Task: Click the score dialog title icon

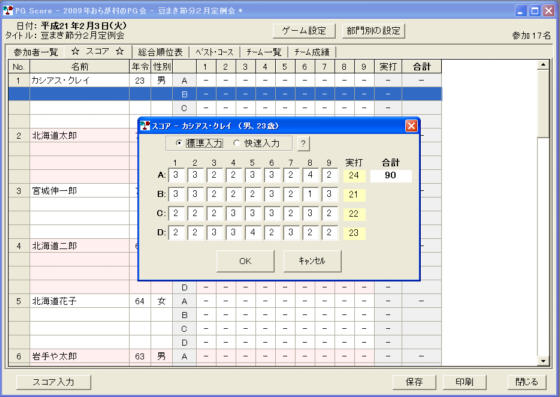Action: [x=145, y=126]
